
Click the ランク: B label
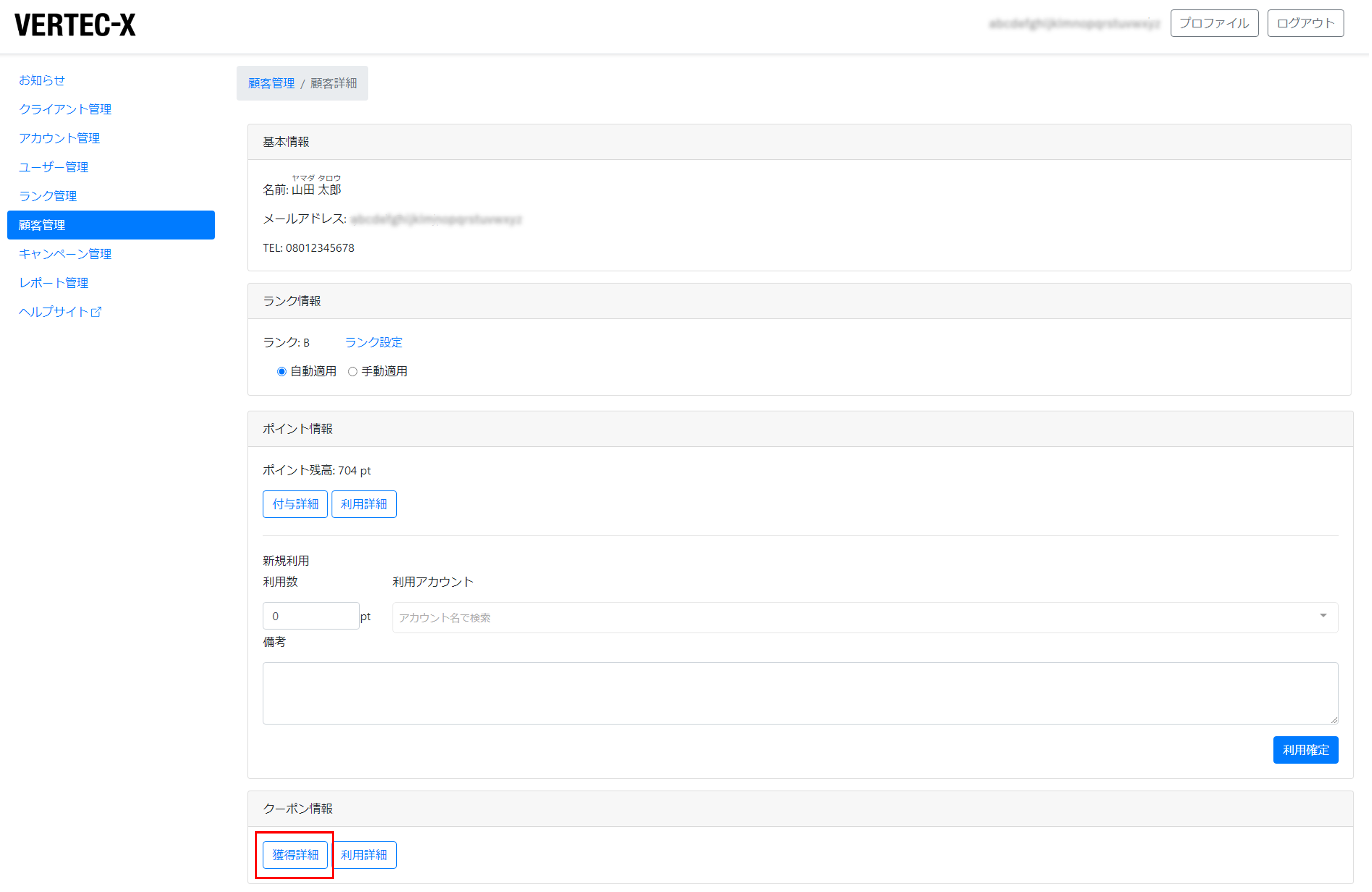286,343
